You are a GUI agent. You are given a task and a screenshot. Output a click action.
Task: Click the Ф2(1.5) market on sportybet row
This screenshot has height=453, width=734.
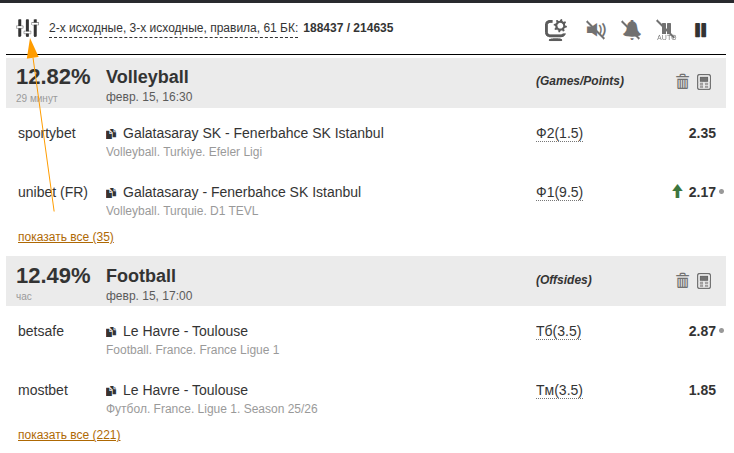click(559, 133)
